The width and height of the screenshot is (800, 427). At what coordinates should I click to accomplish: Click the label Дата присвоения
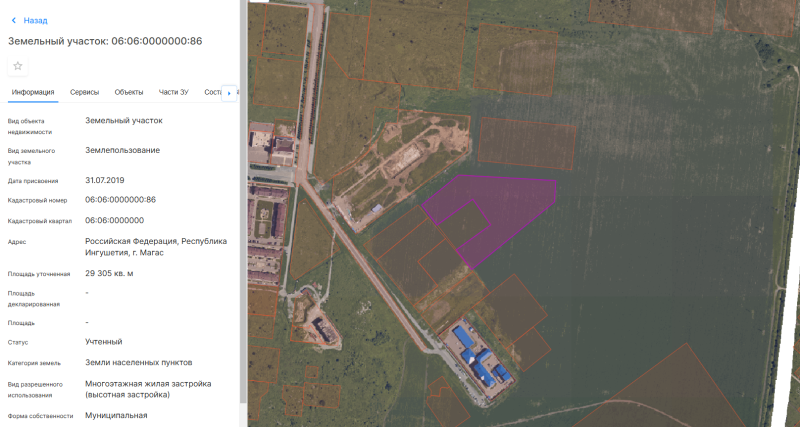click(33, 181)
